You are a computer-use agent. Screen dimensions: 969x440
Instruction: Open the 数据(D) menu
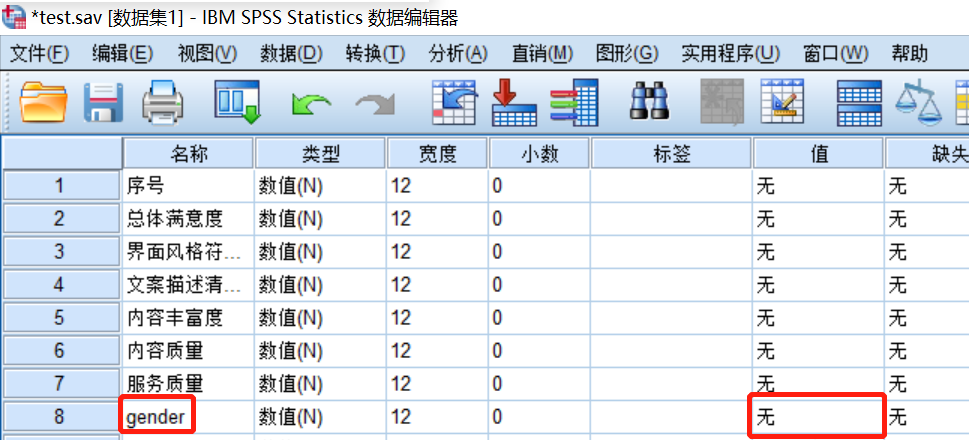click(x=291, y=54)
